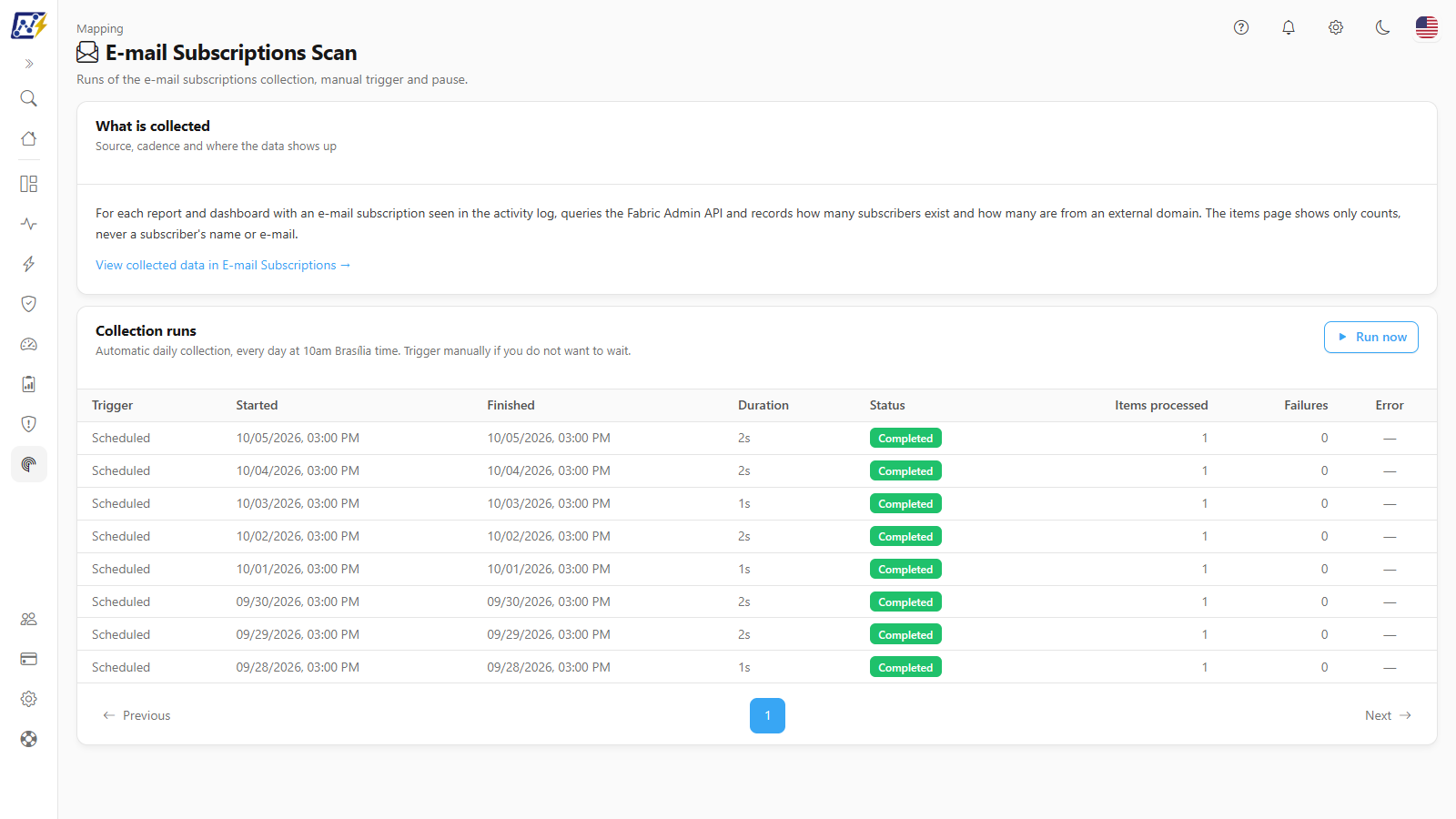Click the Run now button
Screen dimensions: 1456x819
click(x=1371, y=337)
